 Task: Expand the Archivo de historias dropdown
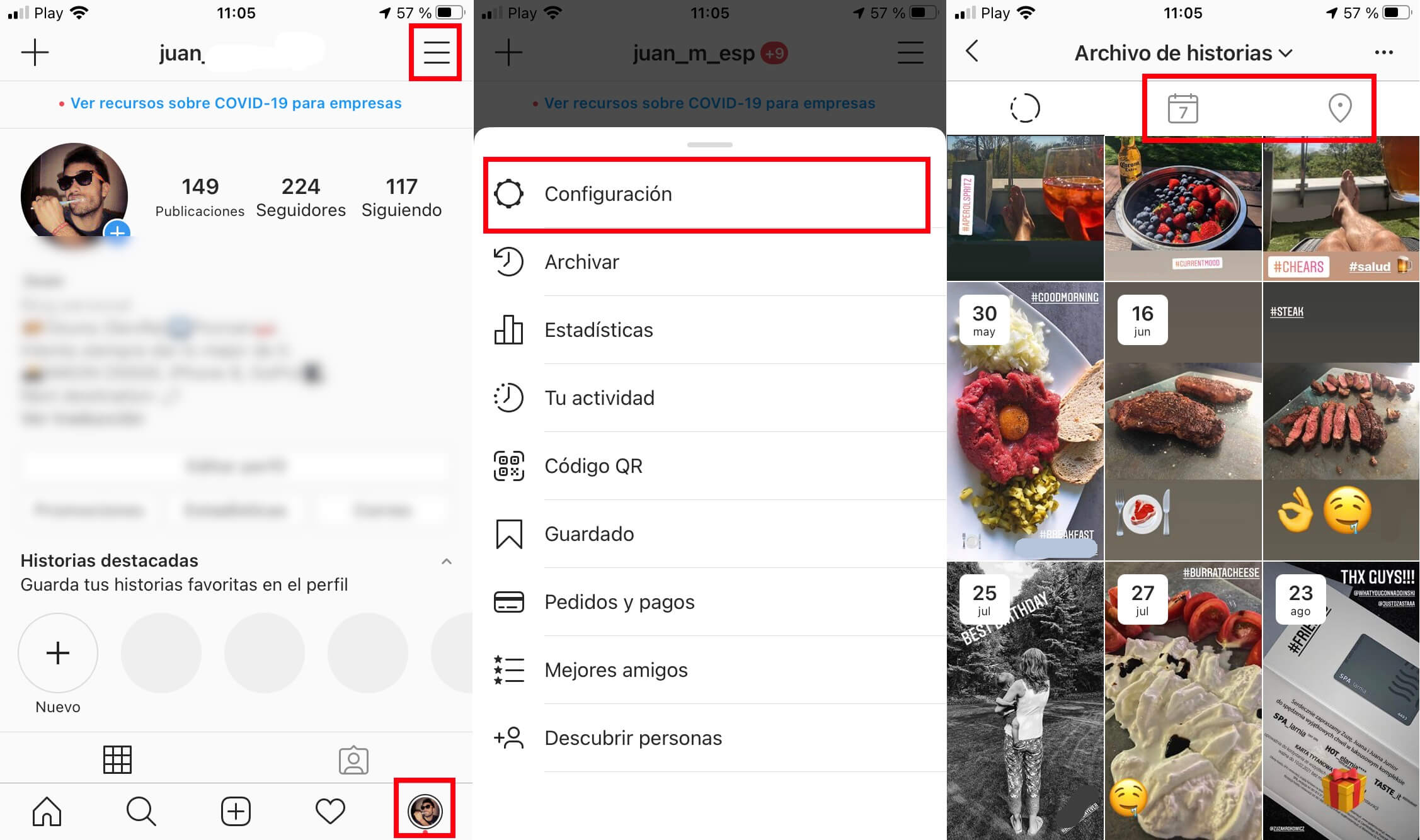coord(1184,53)
